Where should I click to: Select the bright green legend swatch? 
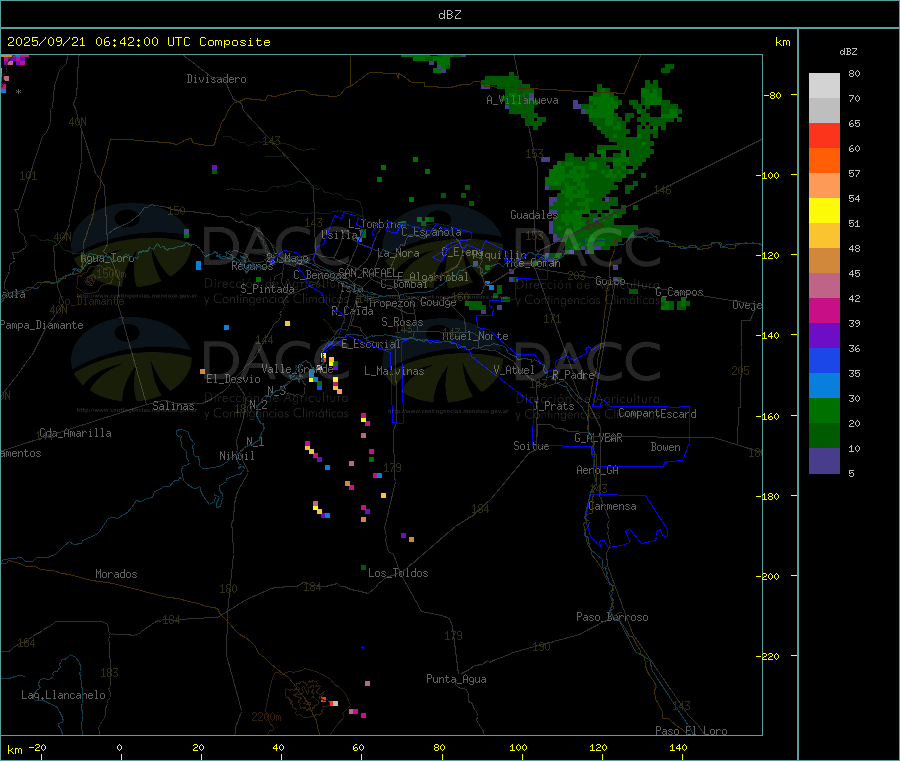pyautogui.click(x=824, y=410)
